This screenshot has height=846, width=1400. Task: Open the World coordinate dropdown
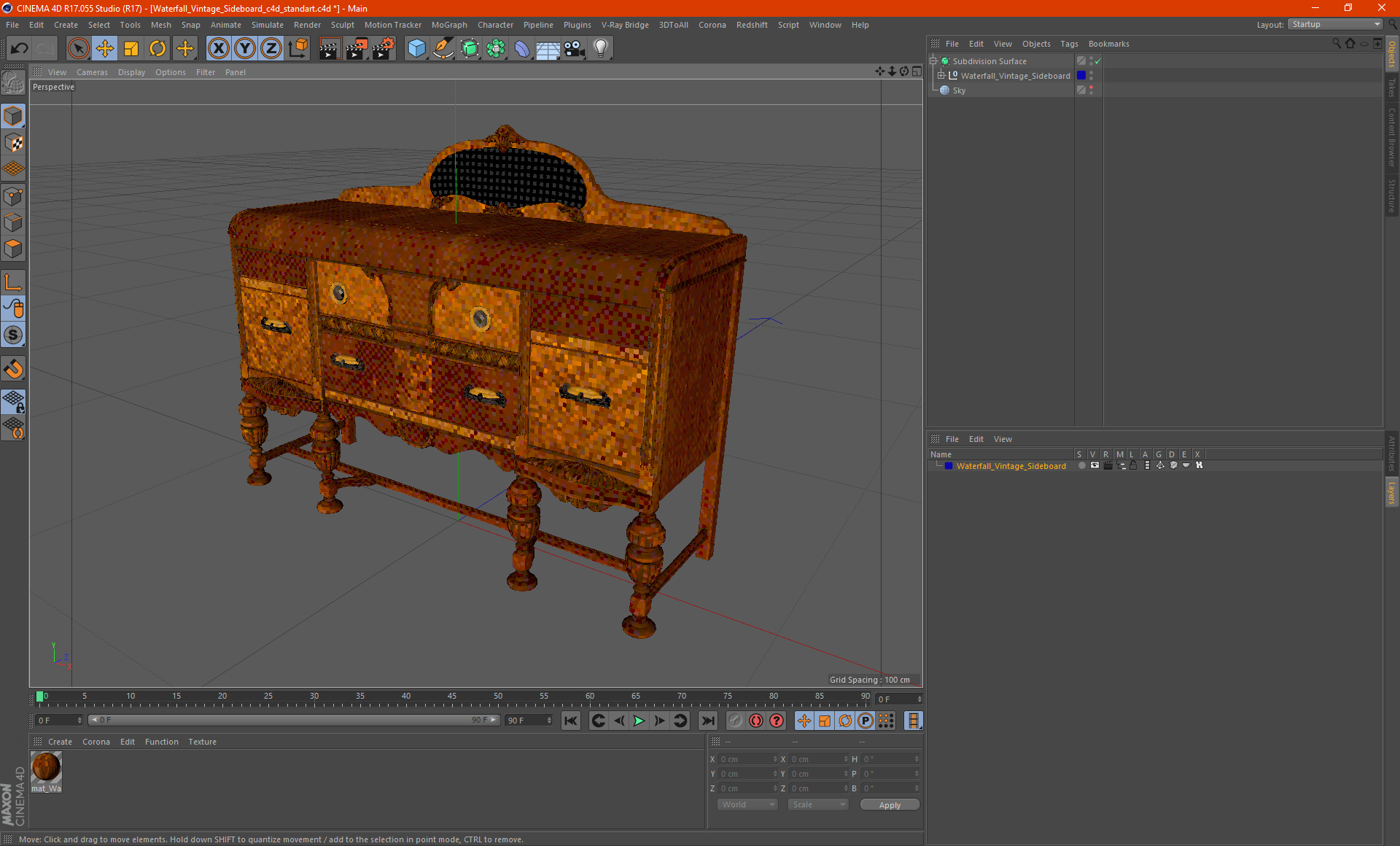click(x=747, y=804)
